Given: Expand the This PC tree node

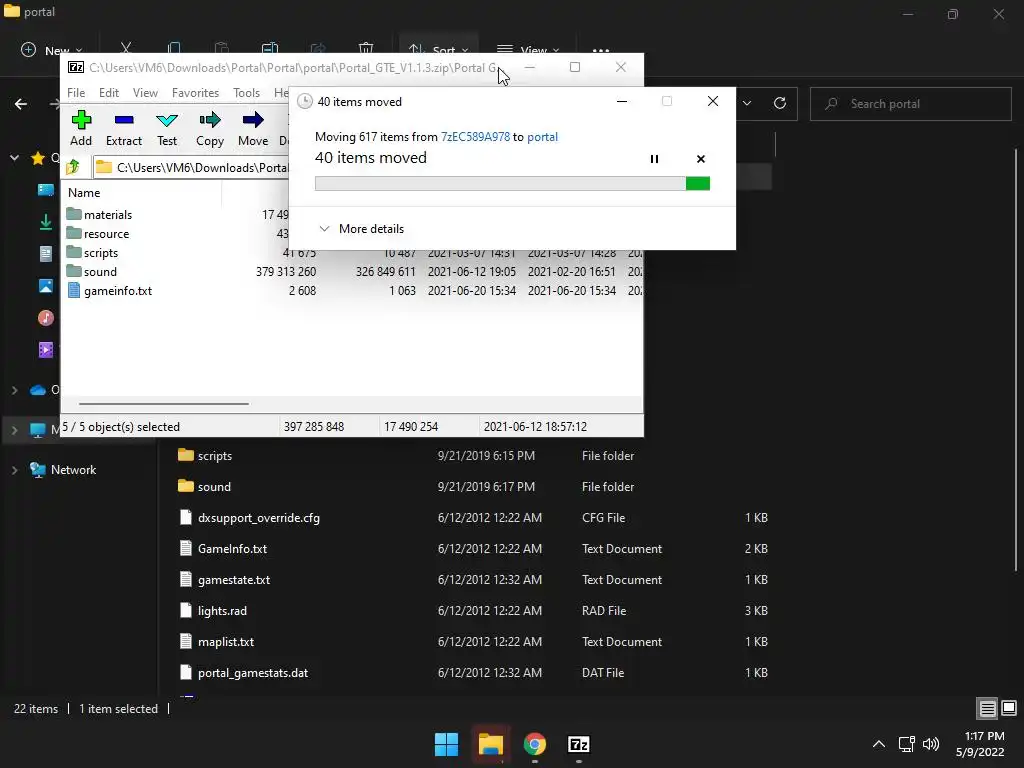Looking at the screenshot, I should pyautogui.click(x=14, y=430).
